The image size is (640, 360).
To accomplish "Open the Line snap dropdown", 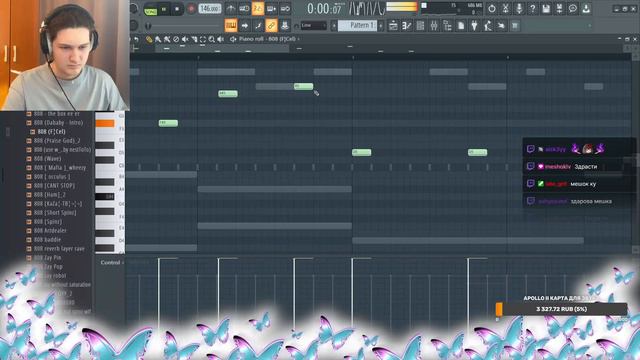I will click(313, 26).
